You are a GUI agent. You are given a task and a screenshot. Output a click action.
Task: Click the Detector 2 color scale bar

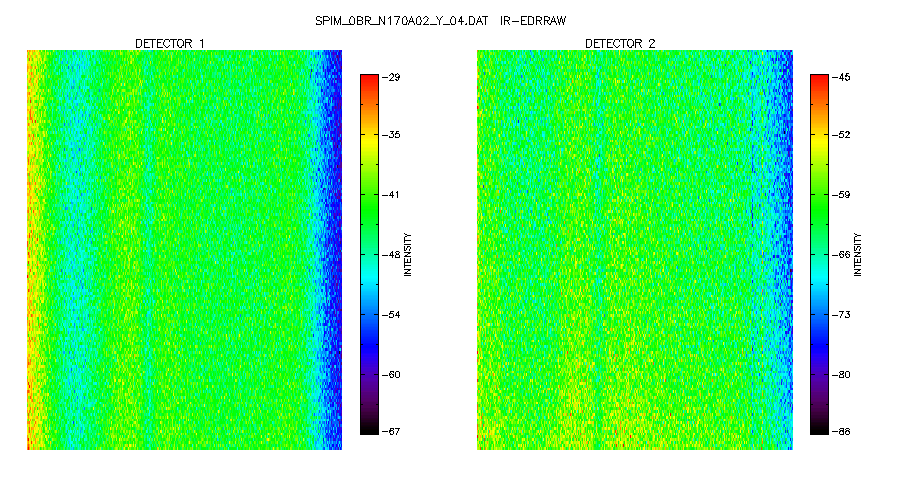click(819, 254)
